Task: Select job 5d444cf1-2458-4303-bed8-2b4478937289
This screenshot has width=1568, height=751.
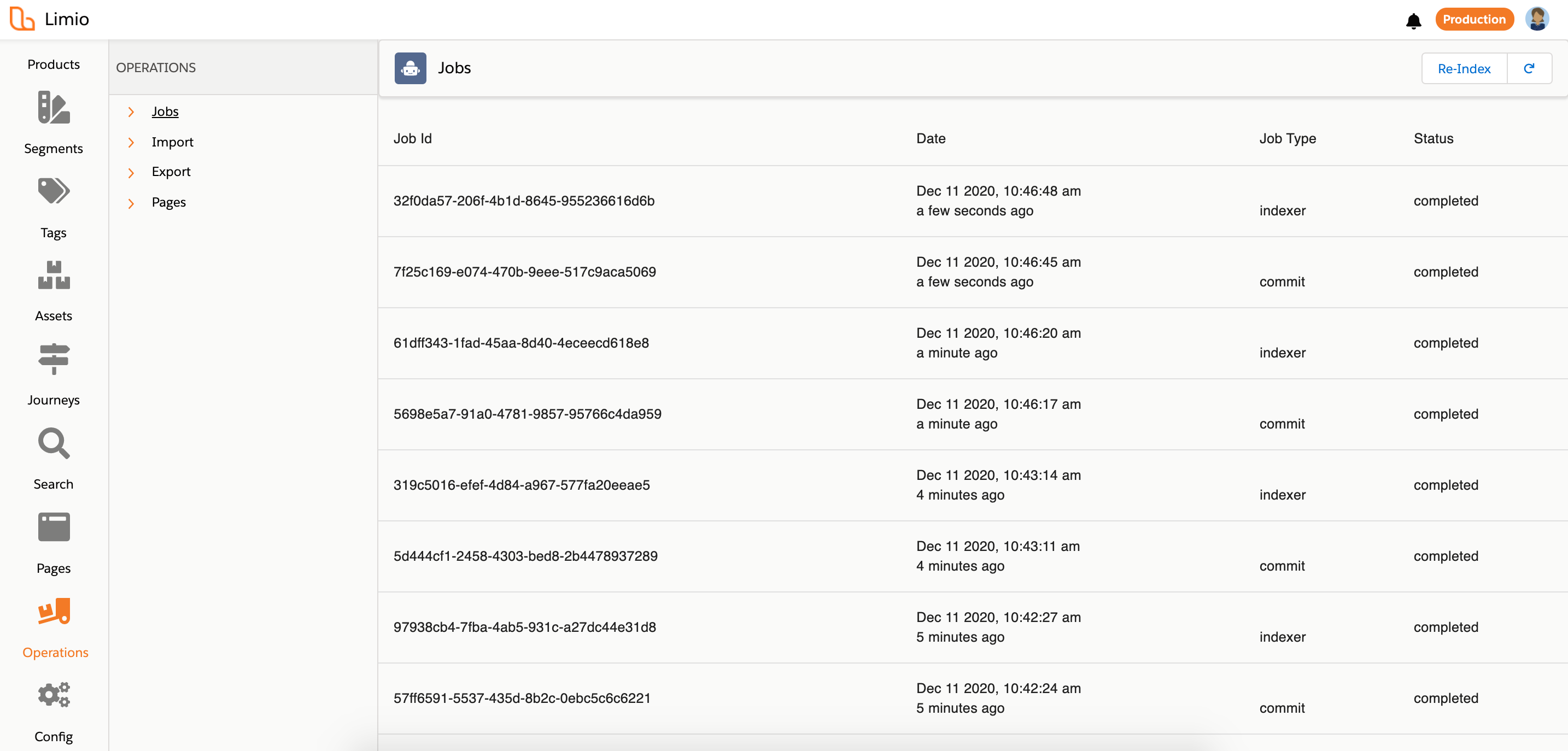Action: coord(525,556)
